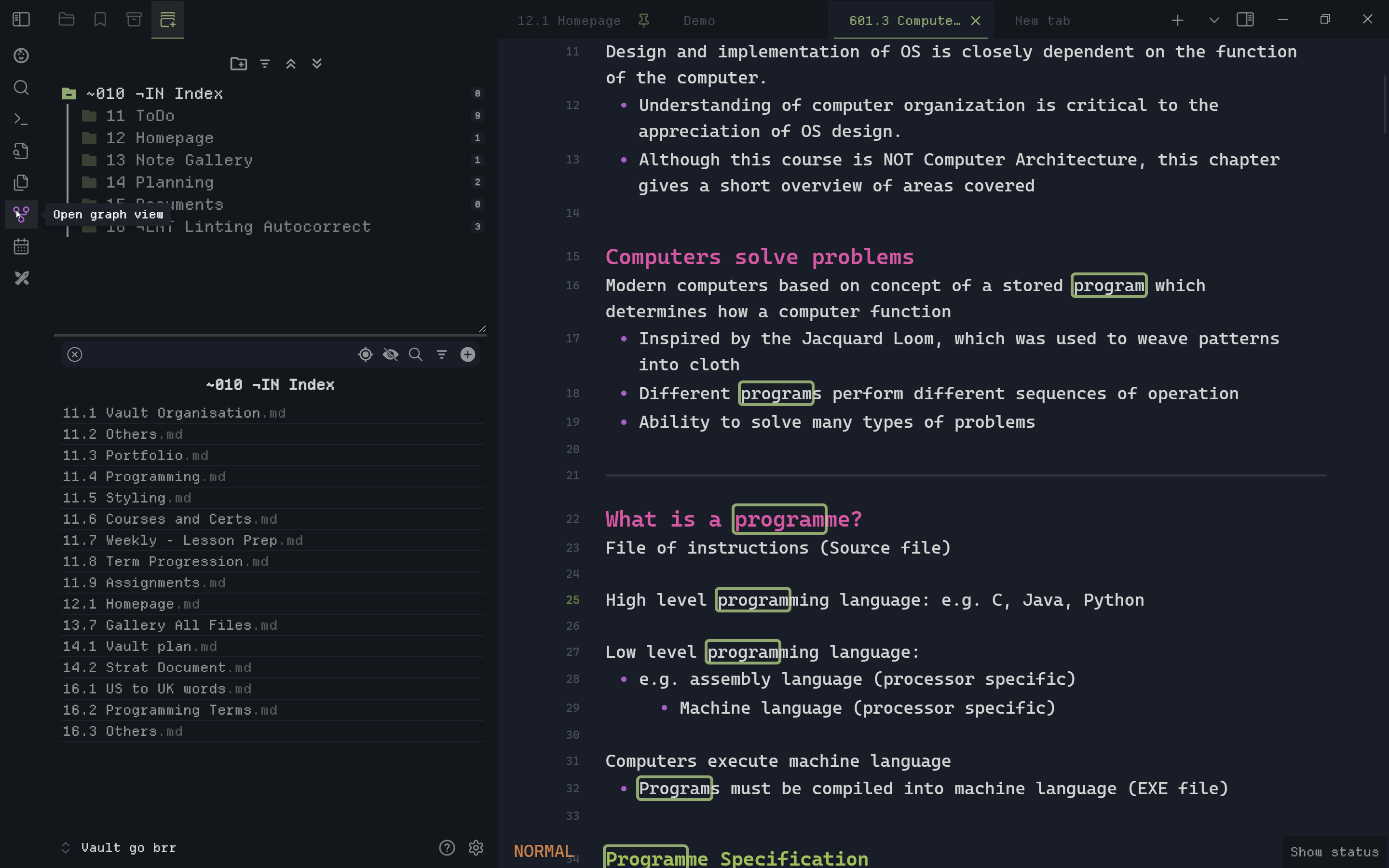Click the editor vertical scrollbar thumb
The height and width of the screenshot is (868, 1389).
1385,105
